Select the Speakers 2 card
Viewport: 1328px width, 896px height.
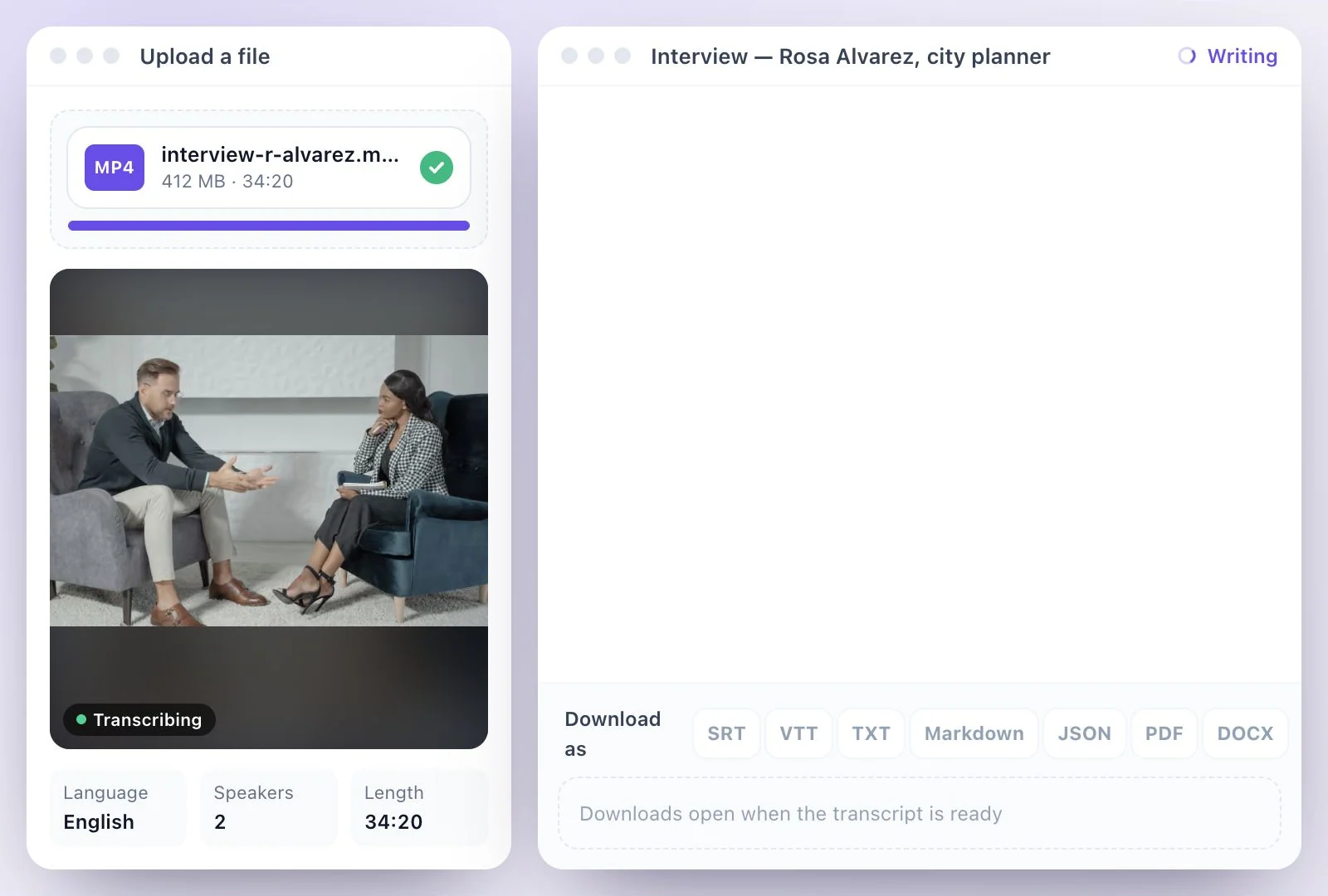269,808
